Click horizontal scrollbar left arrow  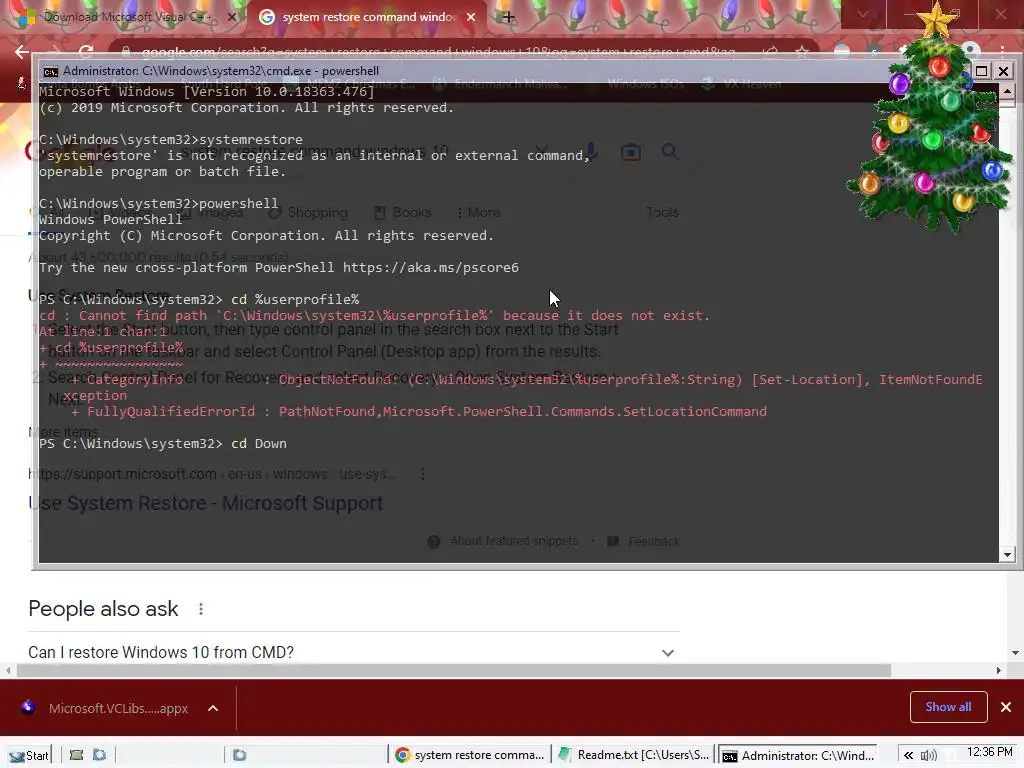point(8,671)
